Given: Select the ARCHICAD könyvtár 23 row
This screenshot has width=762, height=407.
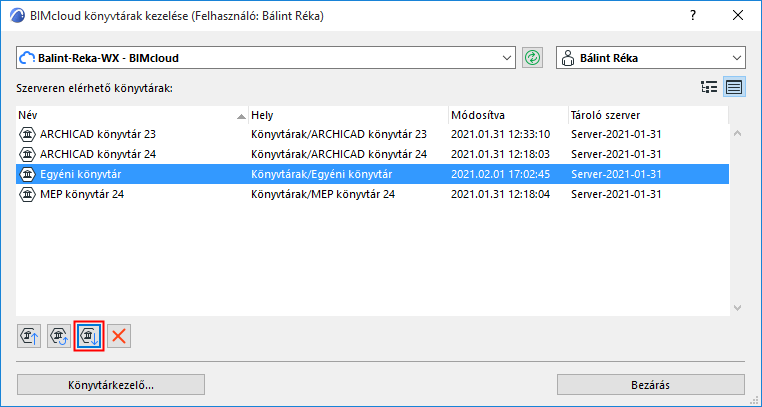Looking at the screenshot, I should pos(372,135).
